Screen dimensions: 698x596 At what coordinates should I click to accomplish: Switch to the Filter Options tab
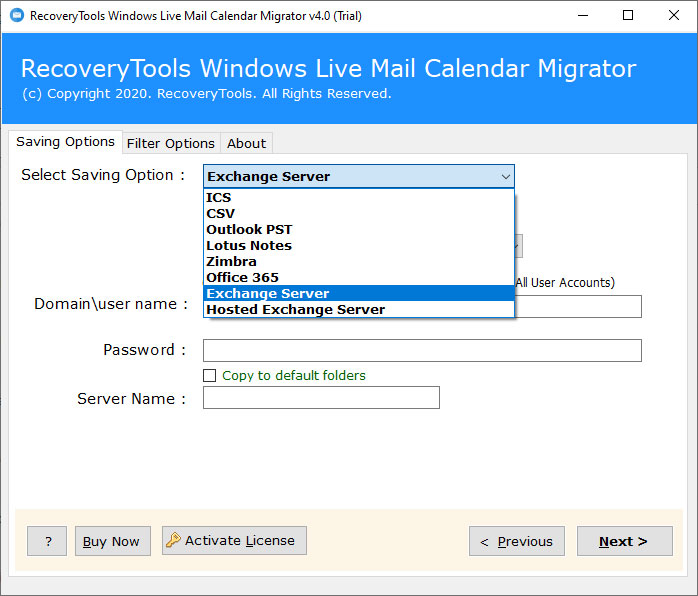(171, 143)
